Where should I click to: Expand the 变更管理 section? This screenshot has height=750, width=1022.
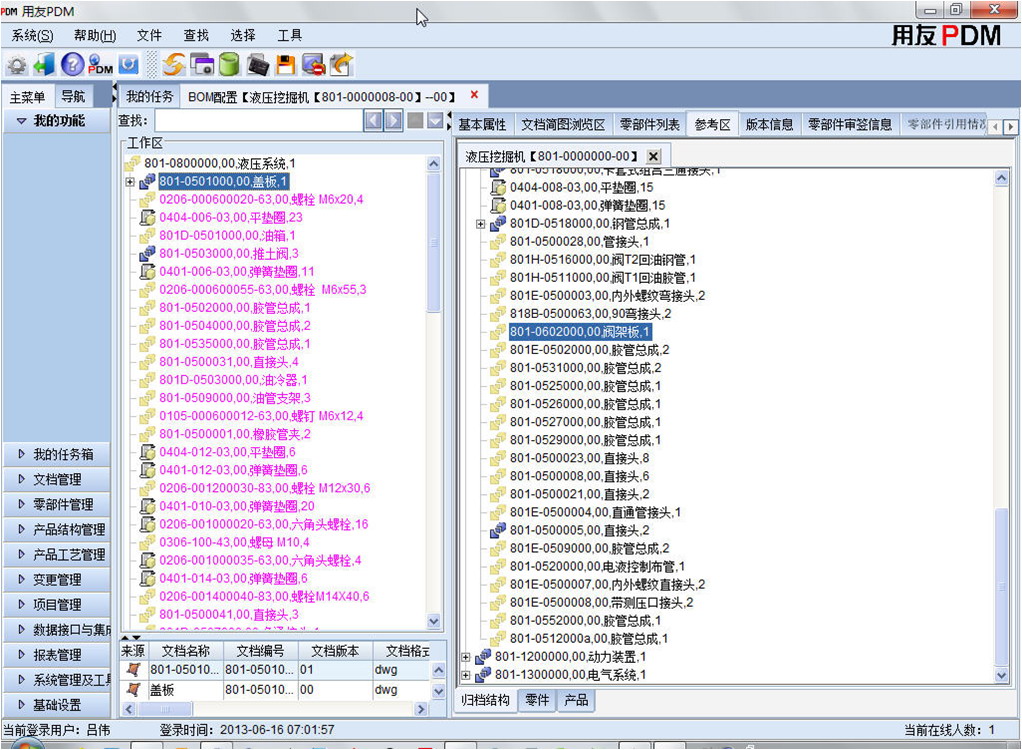pos(22,579)
